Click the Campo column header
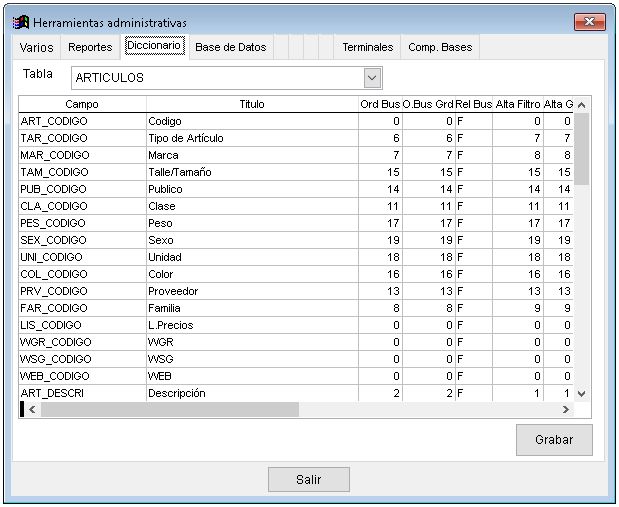619x507 pixels. (x=82, y=104)
